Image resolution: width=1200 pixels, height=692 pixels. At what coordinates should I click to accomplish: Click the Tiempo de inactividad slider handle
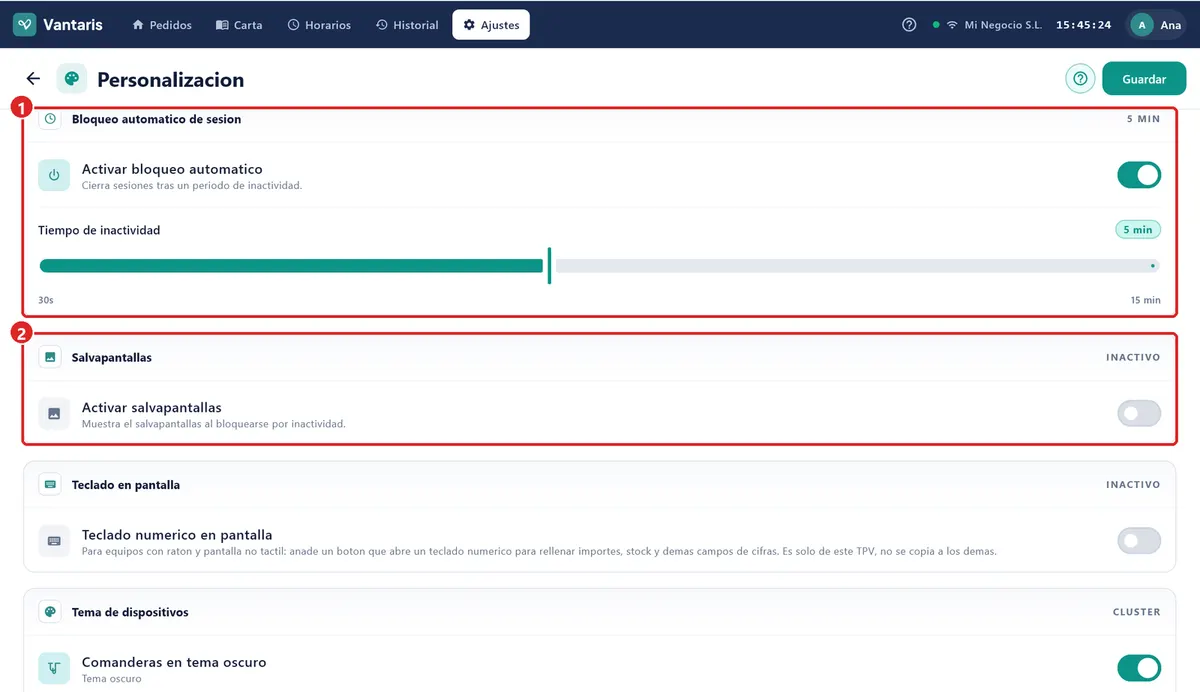click(x=549, y=266)
